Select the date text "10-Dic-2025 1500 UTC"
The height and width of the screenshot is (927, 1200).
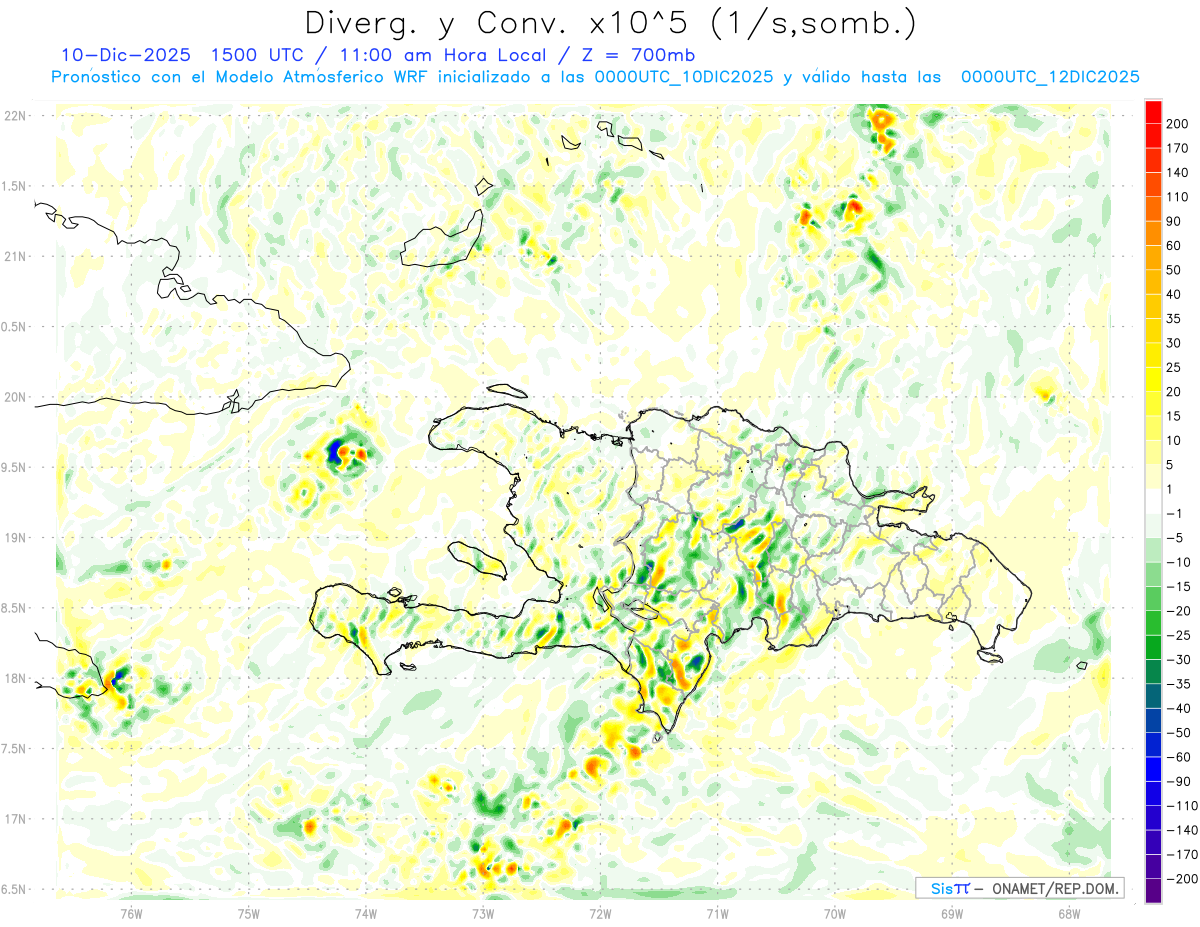(x=188, y=55)
